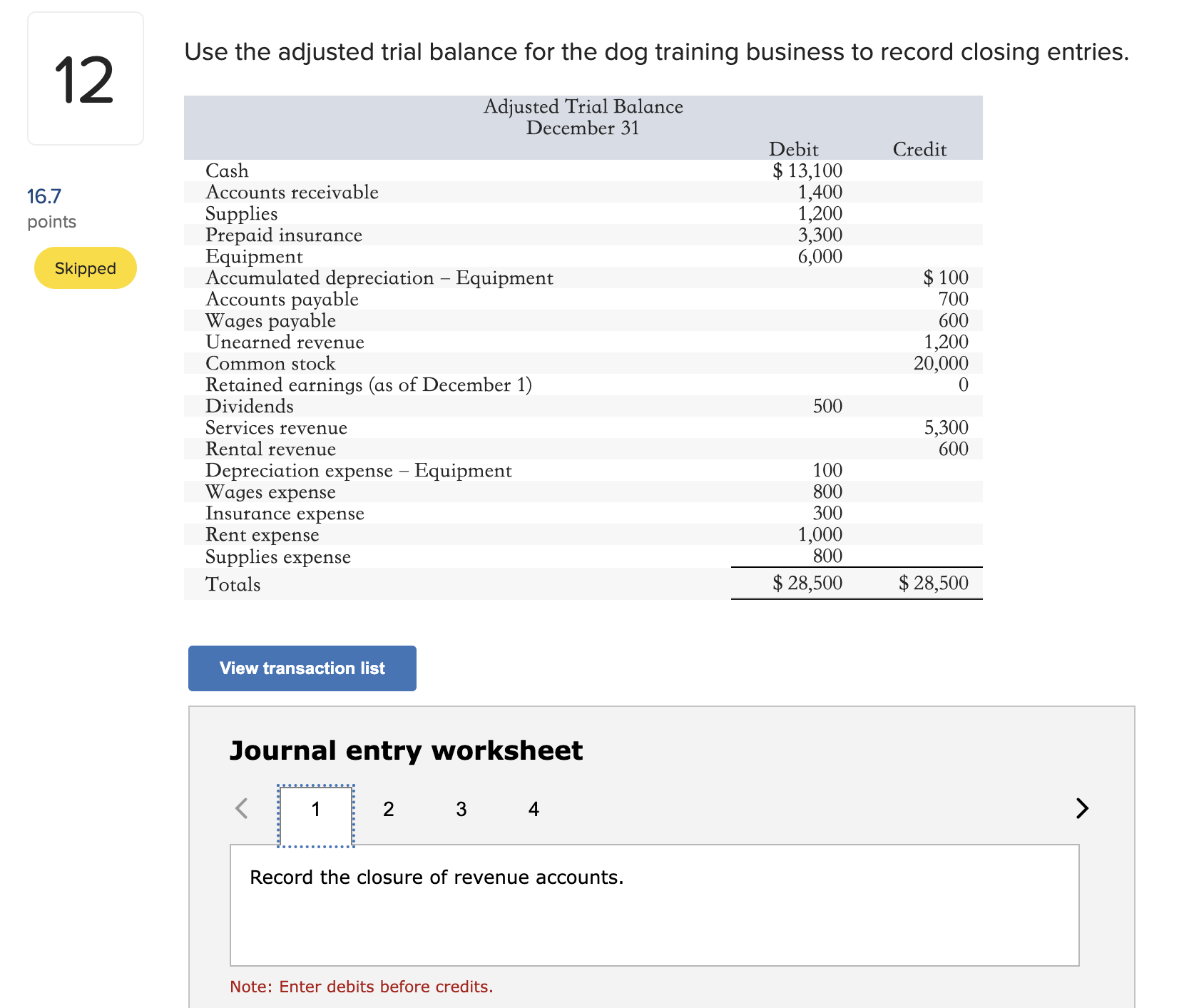The height and width of the screenshot is (1008, 1194).
Task: Select journal entry tab 1
Action: [316, 809]
